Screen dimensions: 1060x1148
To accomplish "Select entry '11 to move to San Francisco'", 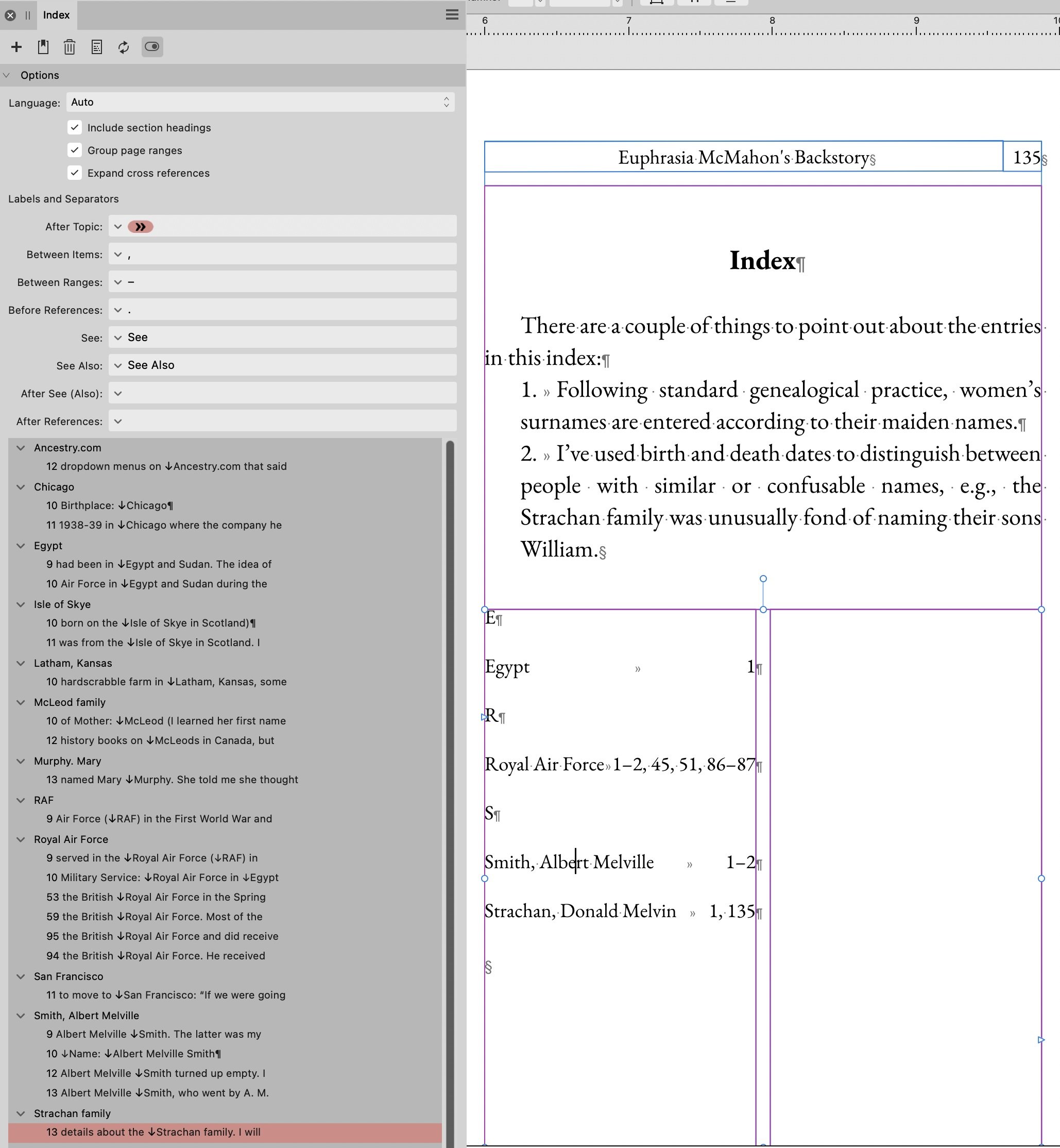I will click(225, 995).
